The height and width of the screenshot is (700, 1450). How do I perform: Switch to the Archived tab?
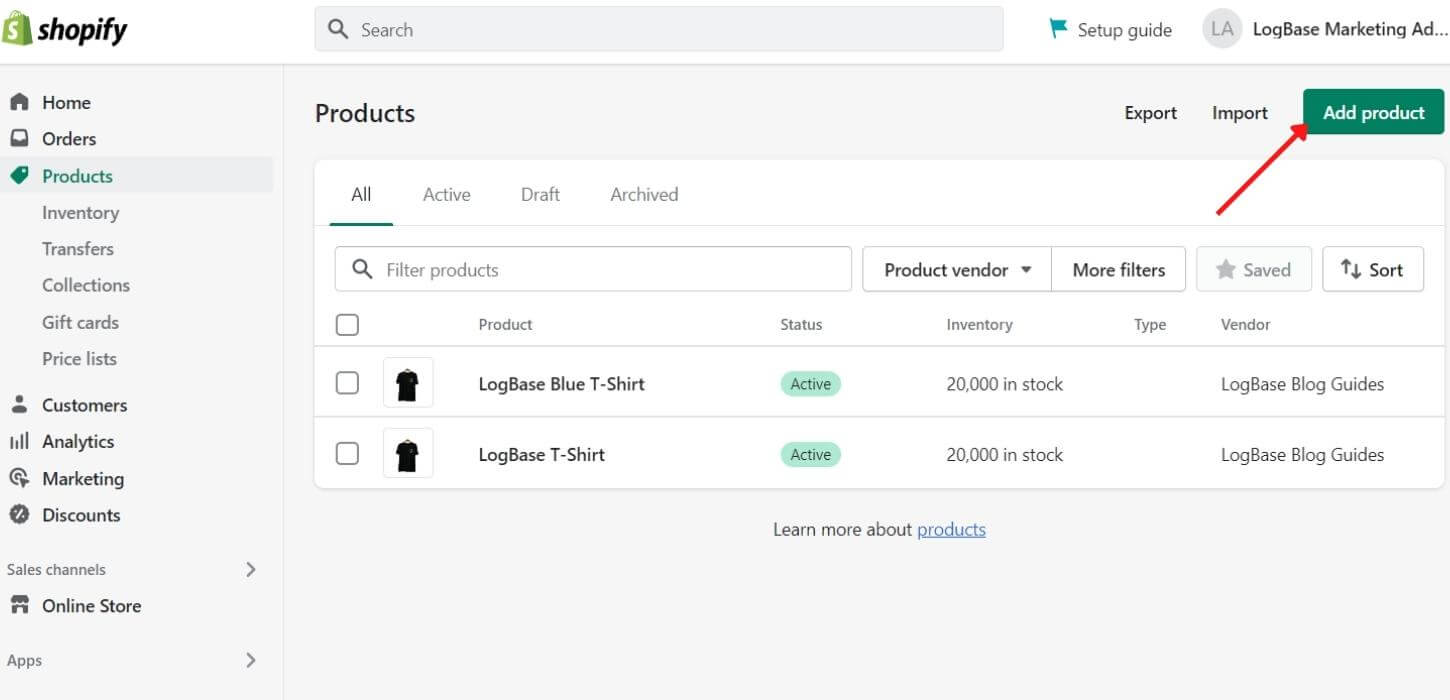coord(643,194)
